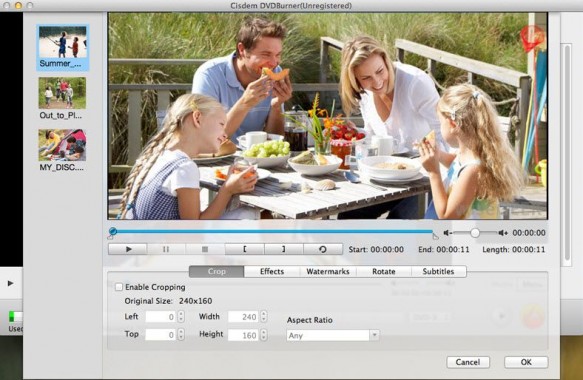Mute audio with the volume-down speaker icon
The height and width of the screenshot is (380, 583).
tap(447, 233)
